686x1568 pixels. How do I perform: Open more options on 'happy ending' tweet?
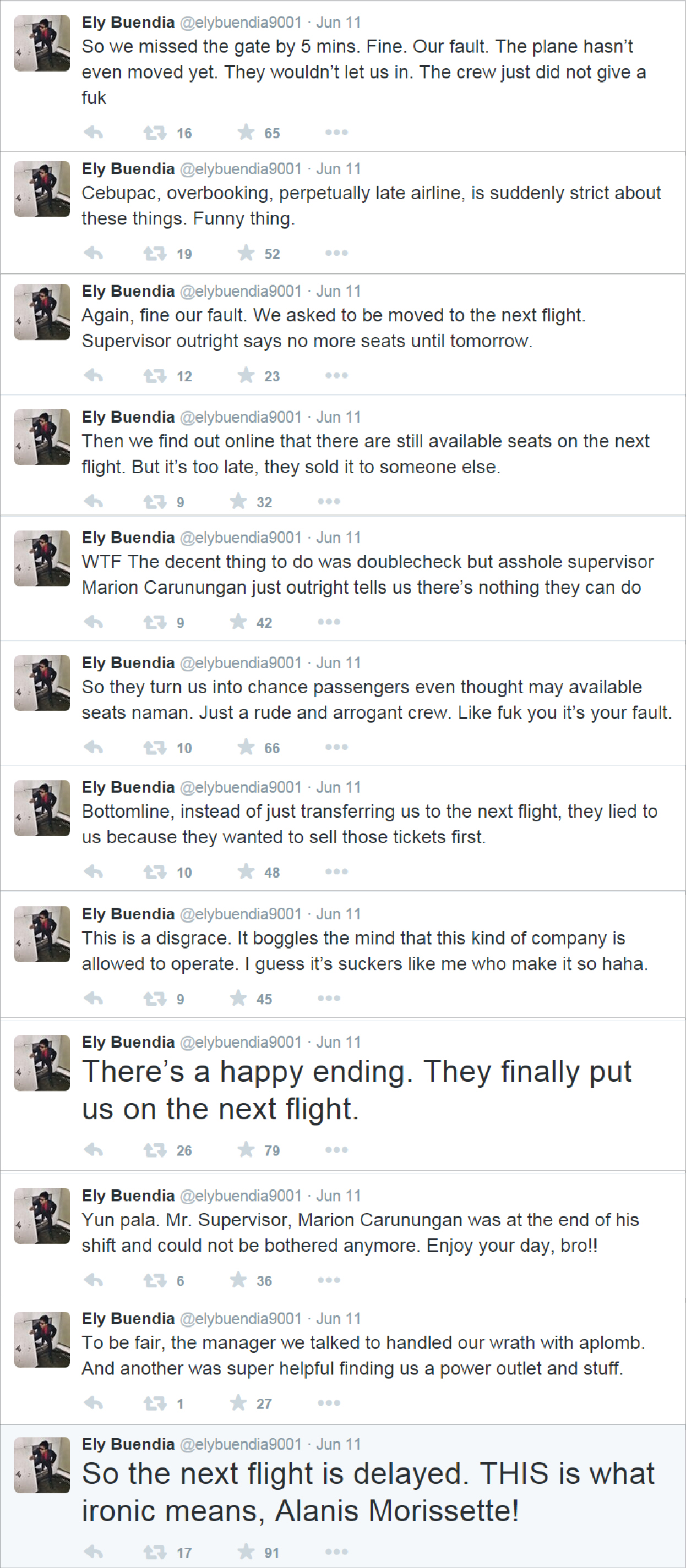tap(336, 1150)
